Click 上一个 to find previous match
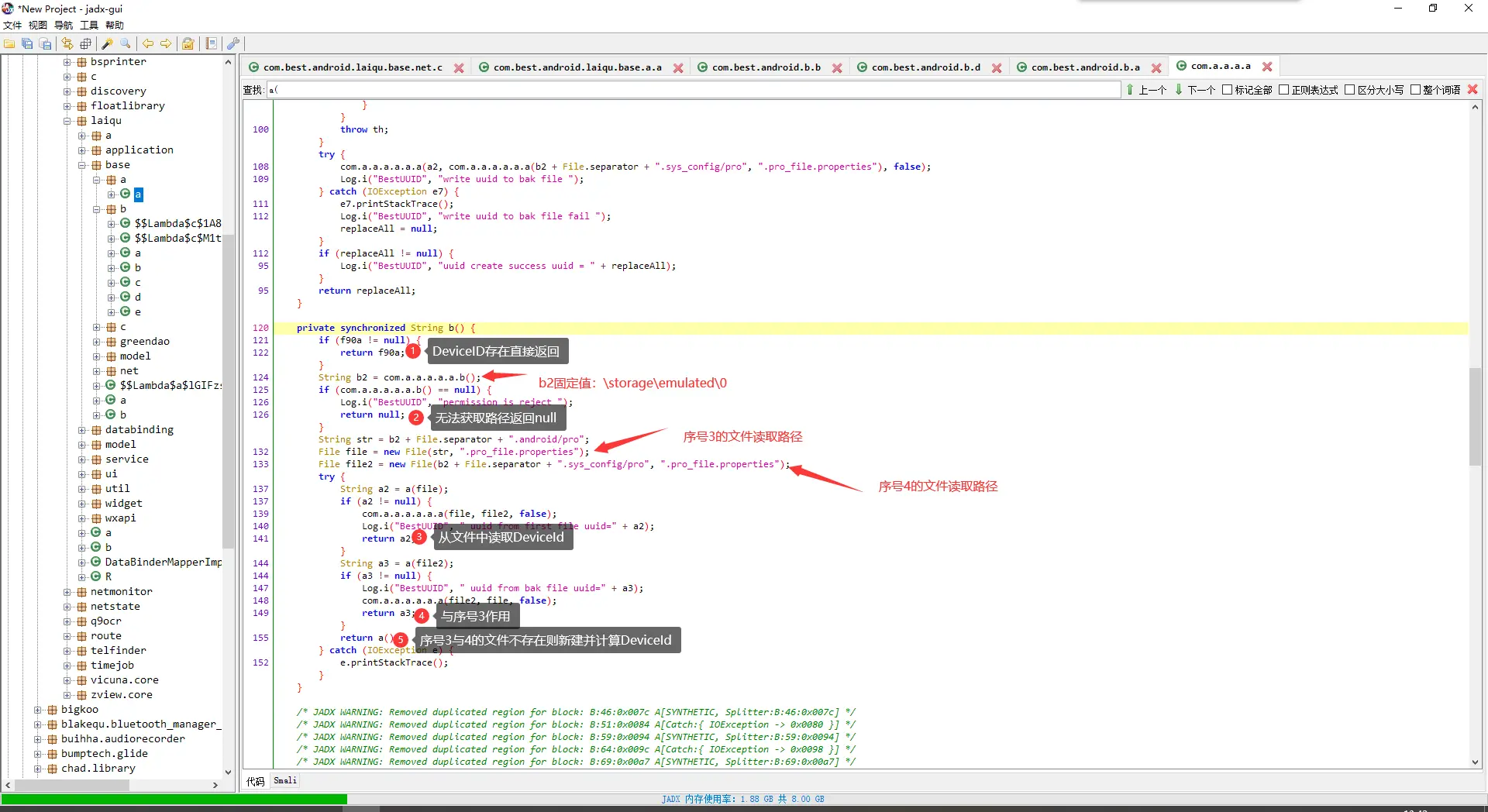Viewport: 1488px width, 812px height. [1146, 90]
